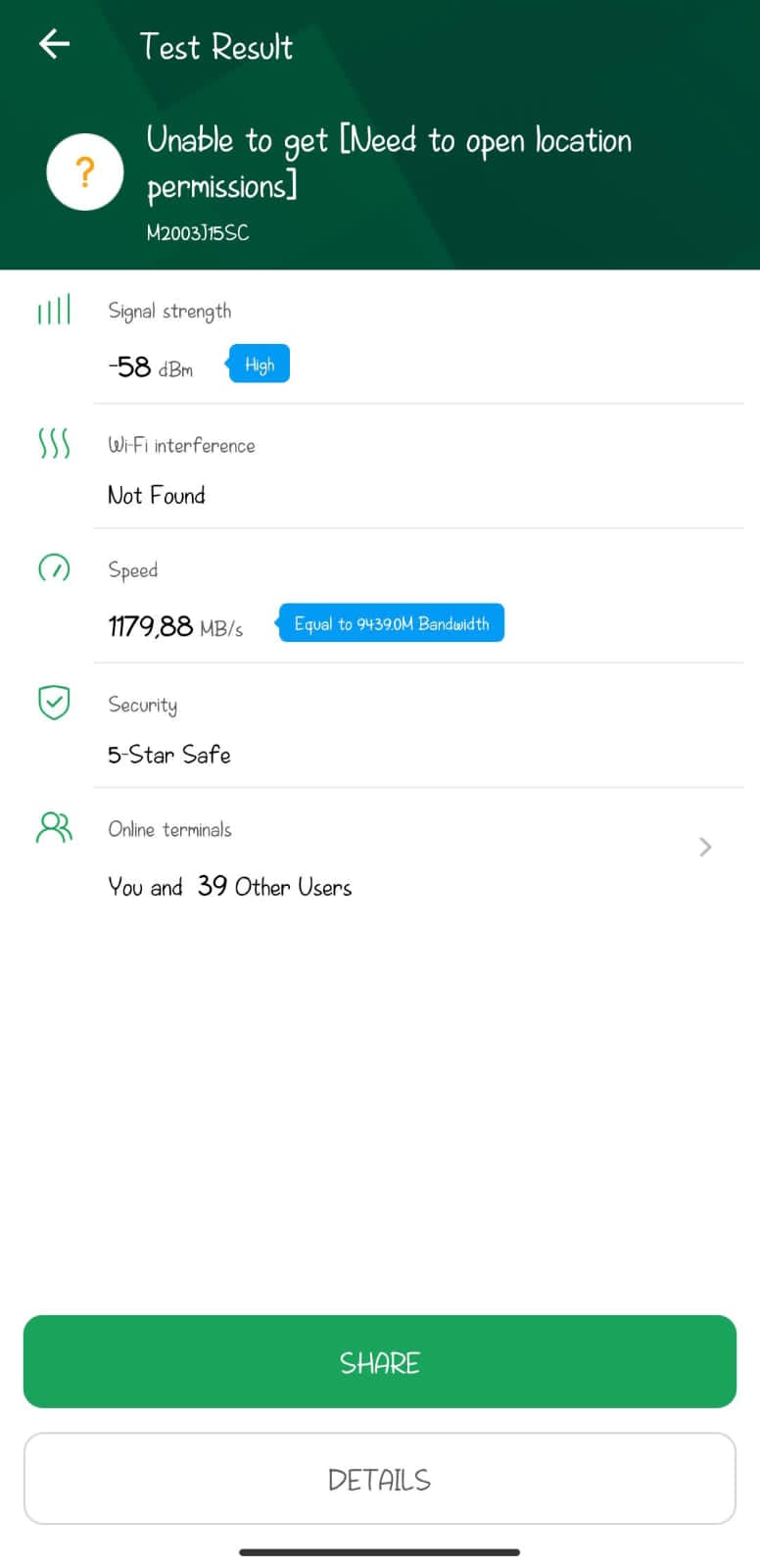Tap the Wi-Fi interference waves icon

[x=54, y=443]
